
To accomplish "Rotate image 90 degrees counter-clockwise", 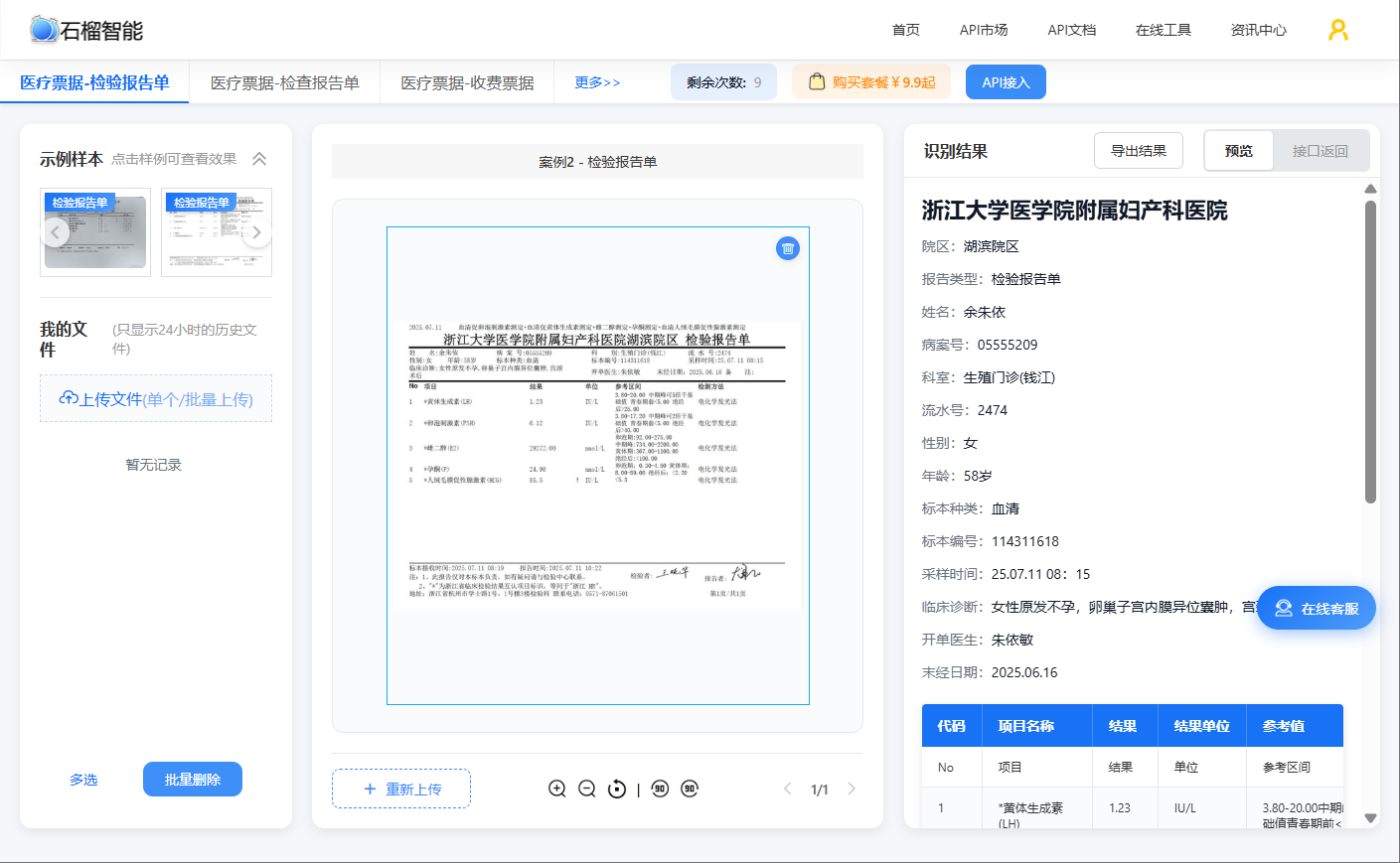I will [x=660, y=789].
